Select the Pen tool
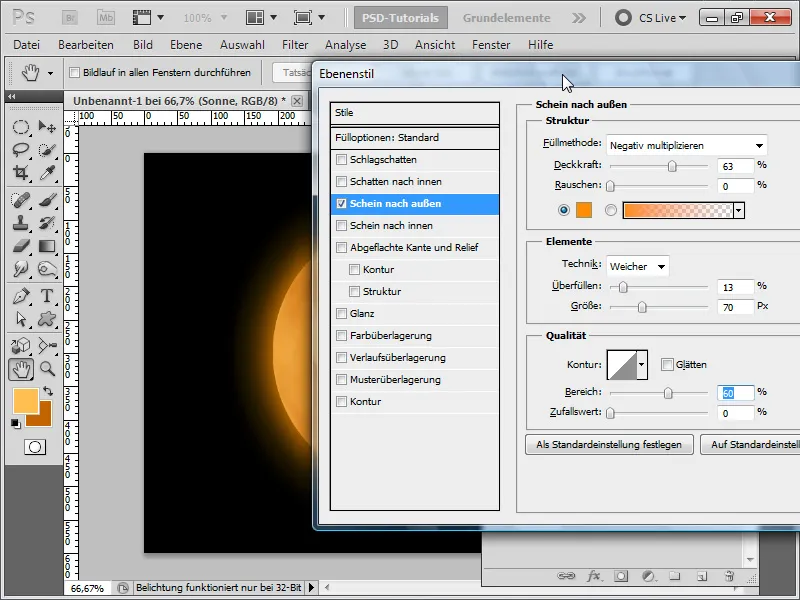 coord(20,296)
